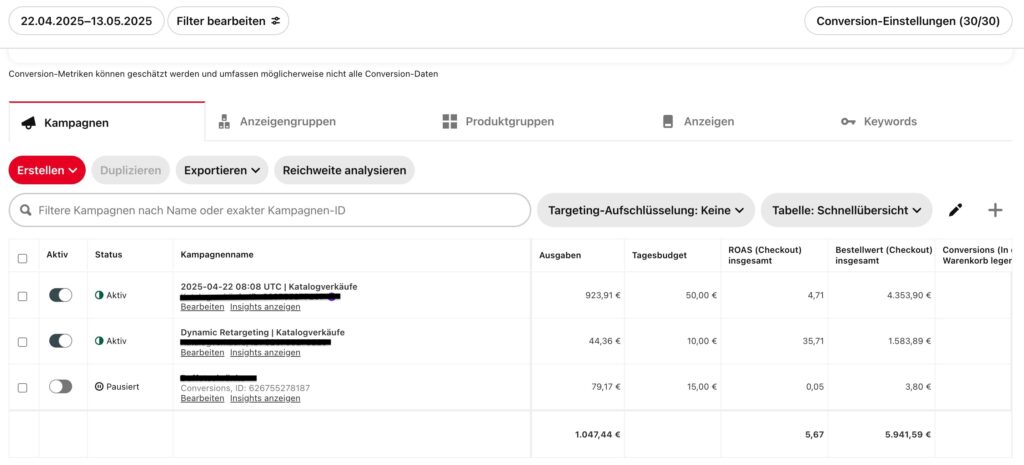Open the date range 22.04.2025–13.05.2025 picker
The image size is (1024, 465).
click(x=86, y=21)
